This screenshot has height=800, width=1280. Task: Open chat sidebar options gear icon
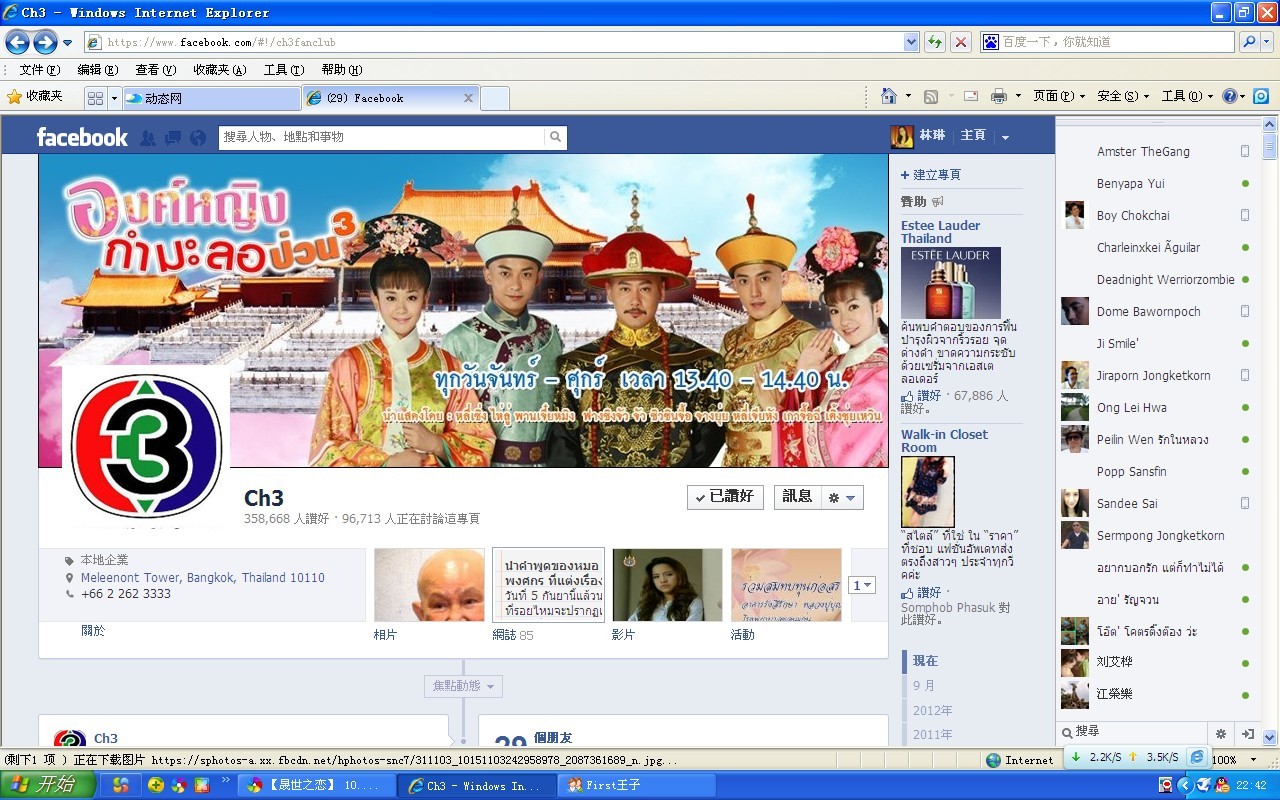click(1221, 734)
